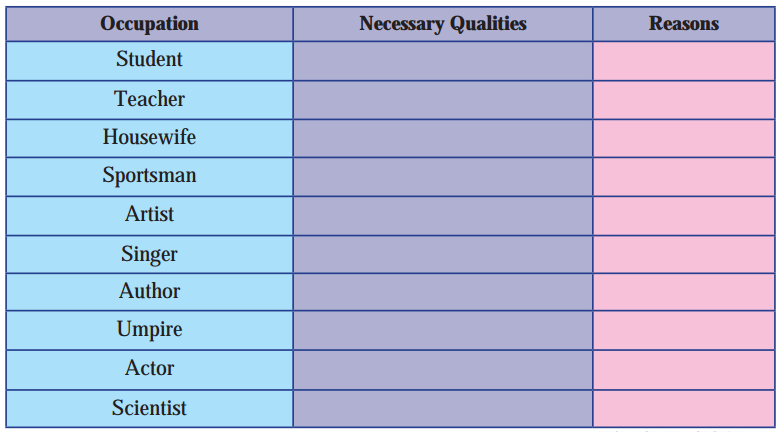
Task: Select the Student occupation cell
Action: point(149,61)
